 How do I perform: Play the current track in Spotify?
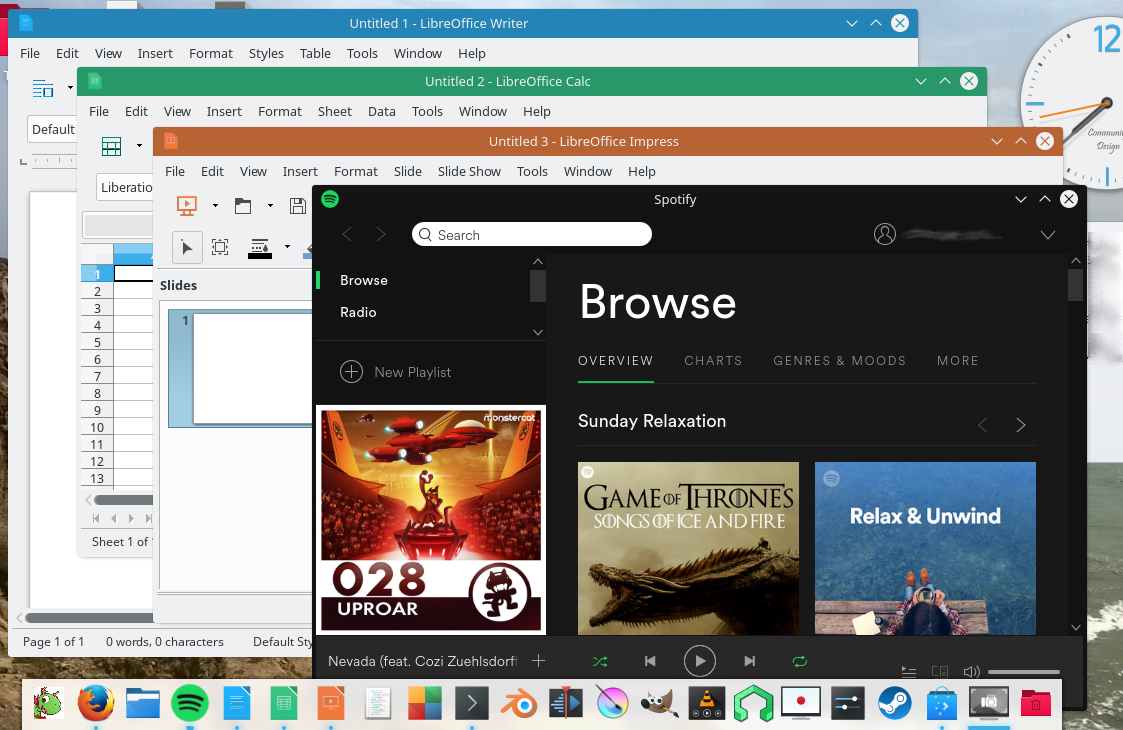pyautogui.click(x=700, y=661)
